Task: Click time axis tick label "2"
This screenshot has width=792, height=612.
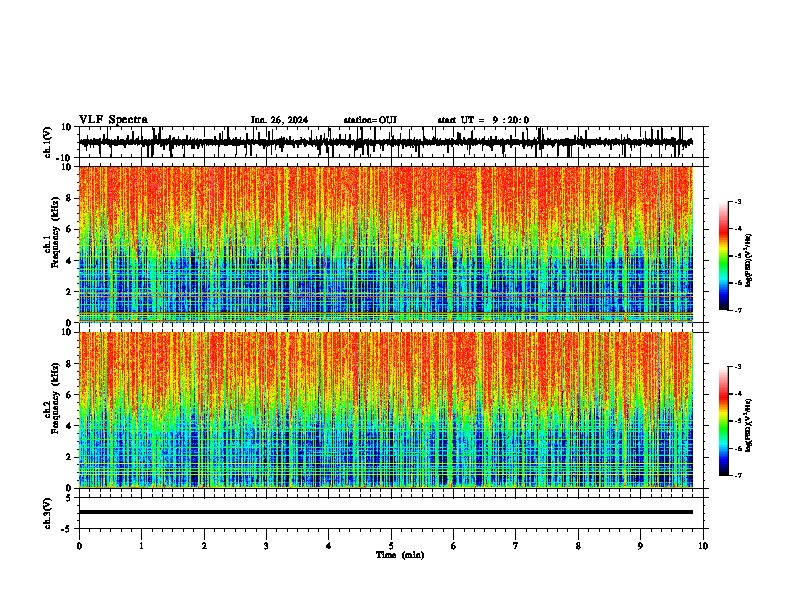Action: [204, 546]
